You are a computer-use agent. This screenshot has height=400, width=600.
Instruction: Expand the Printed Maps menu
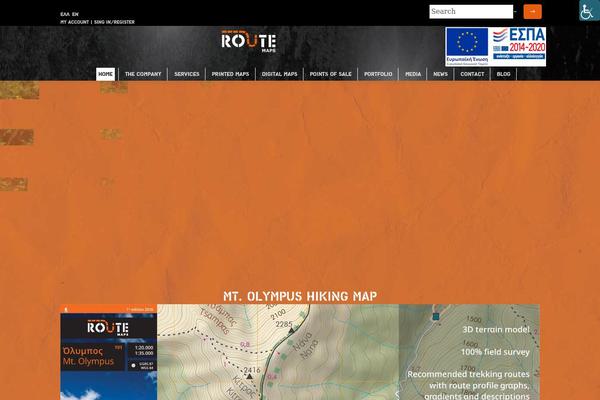click(x=230, y=74)
